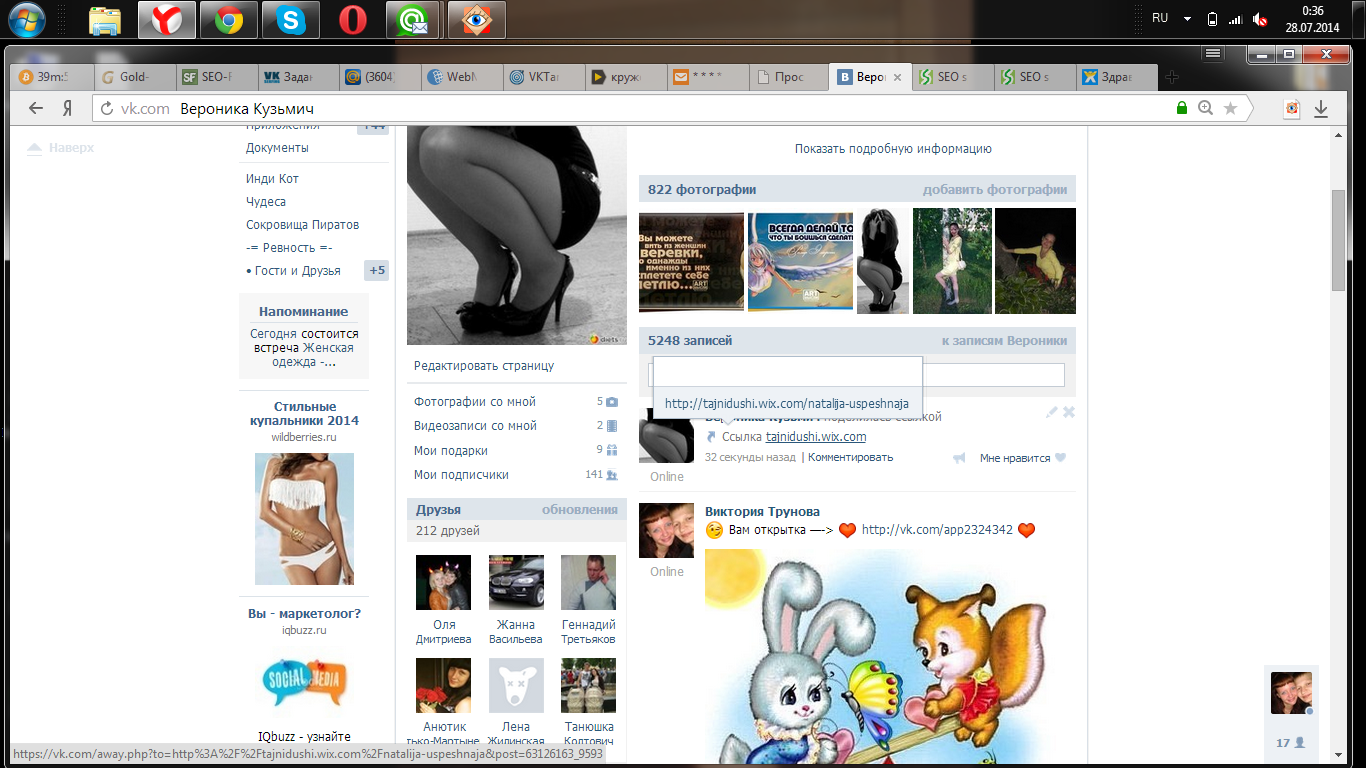Click the volume muted tray icon
The width and height of the screenshot is (1366, 768).
(1261, 19)
